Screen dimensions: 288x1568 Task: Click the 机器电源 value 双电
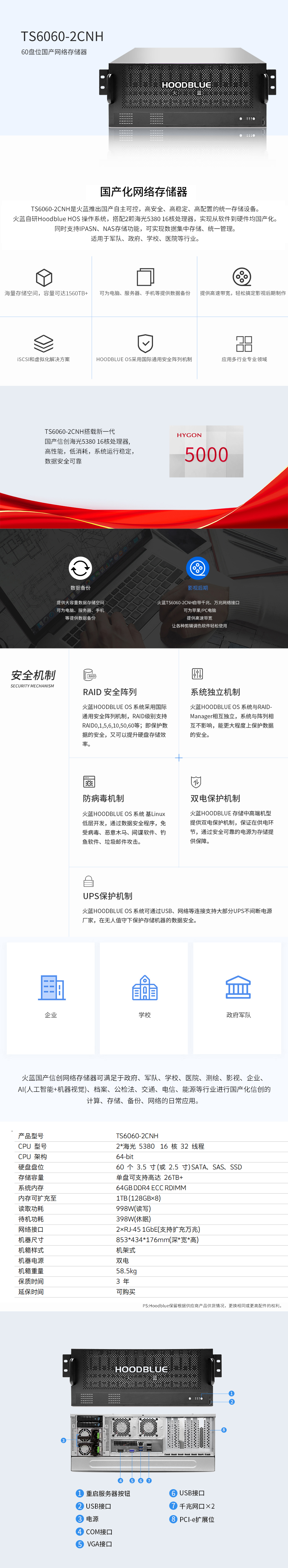[122, 1260]
